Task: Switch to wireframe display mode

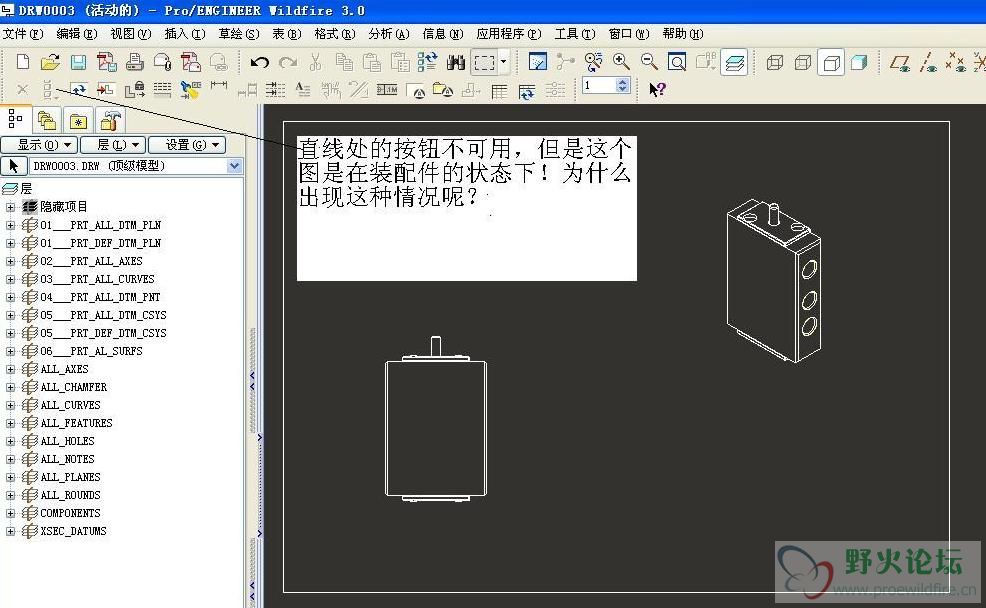Action: [x=775, y=62]
